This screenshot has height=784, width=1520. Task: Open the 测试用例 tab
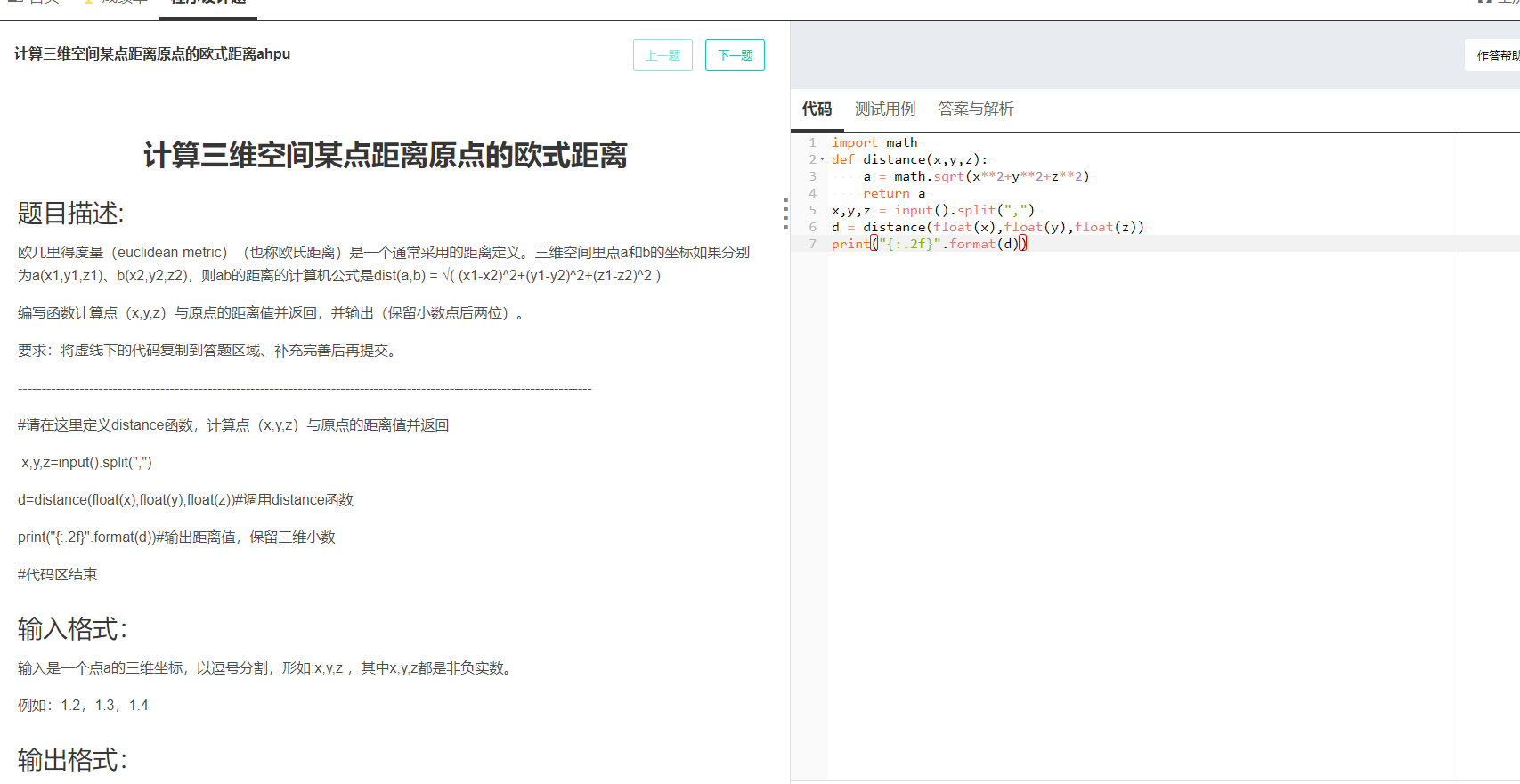(885, 109)
